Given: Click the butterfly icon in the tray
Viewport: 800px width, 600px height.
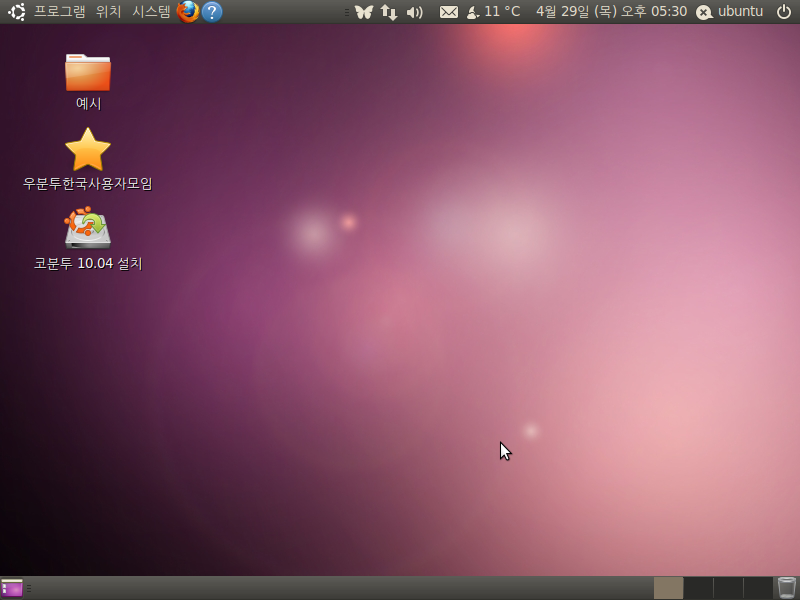Looking at the screenshot, I should pyautogui.click(x=364, y=12).
